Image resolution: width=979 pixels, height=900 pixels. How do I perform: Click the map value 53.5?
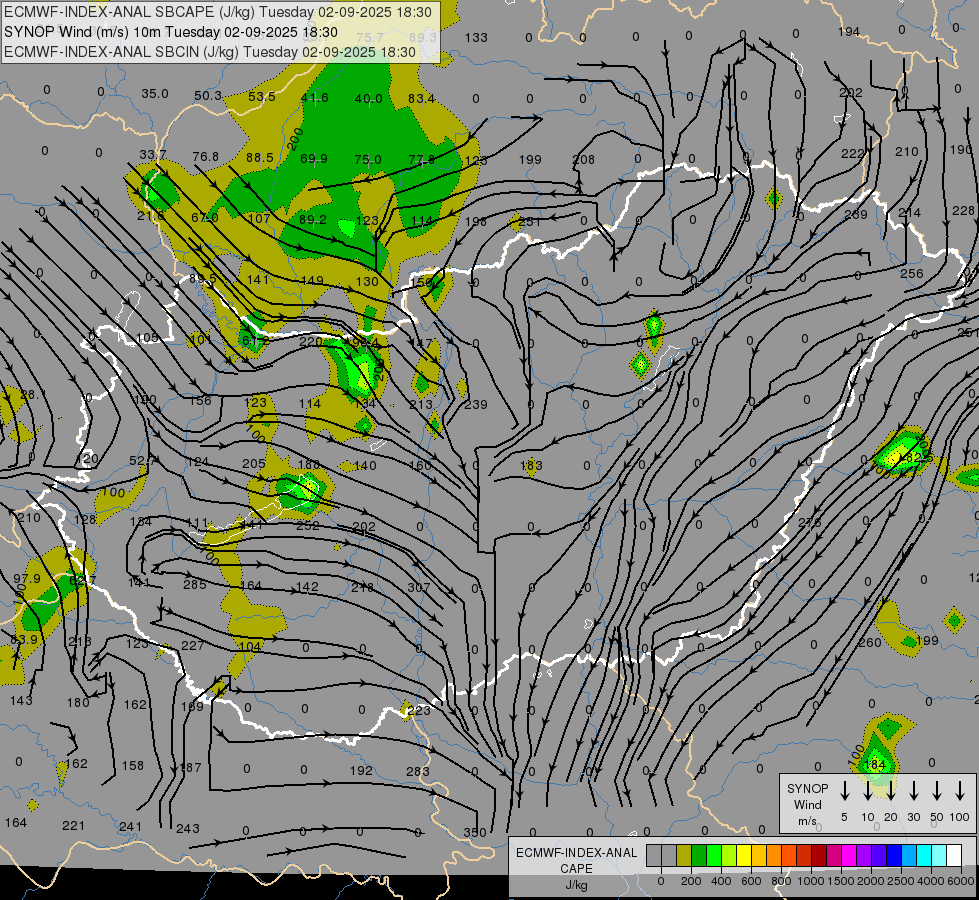[262, 97]
